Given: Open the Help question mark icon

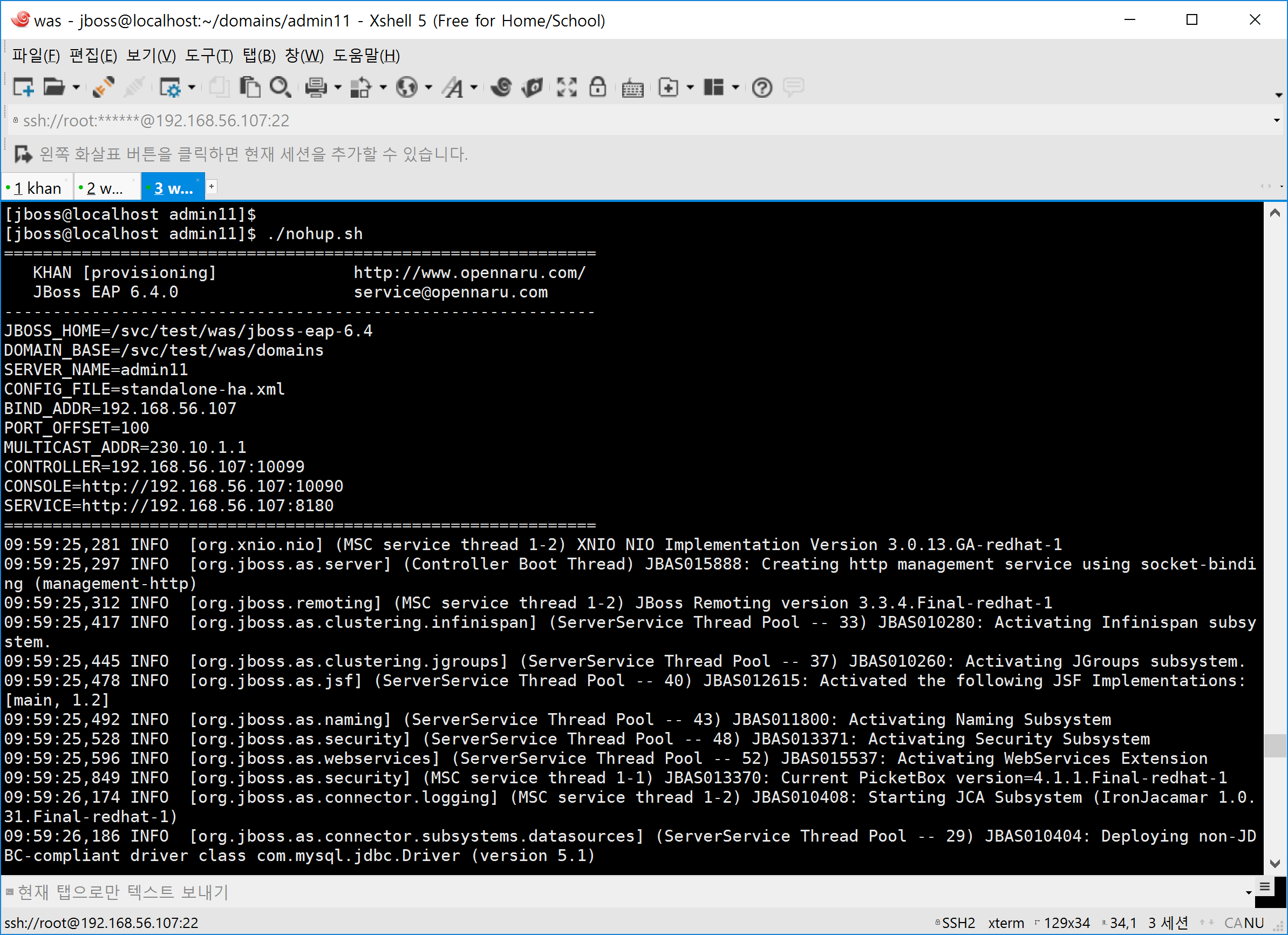Looking at the screenshot, I should (761, 87).
